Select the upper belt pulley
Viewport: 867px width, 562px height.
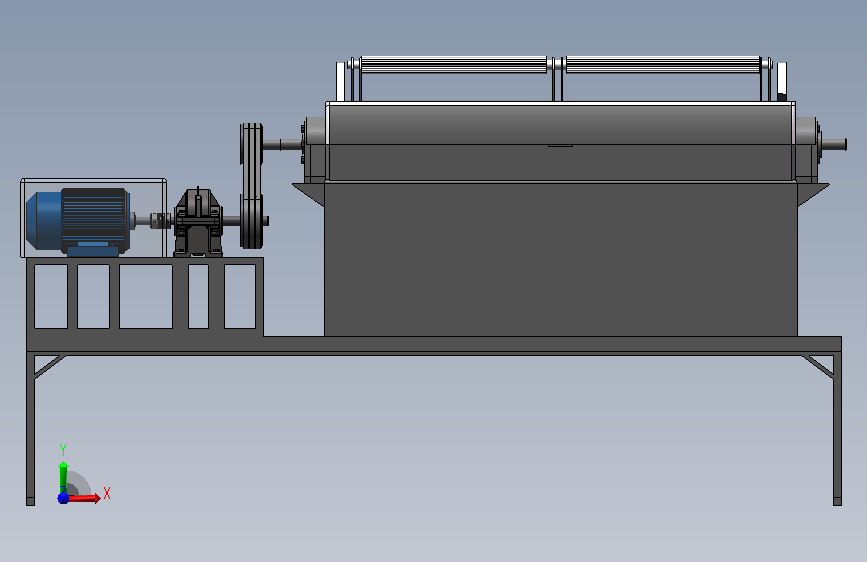[252, 145]
